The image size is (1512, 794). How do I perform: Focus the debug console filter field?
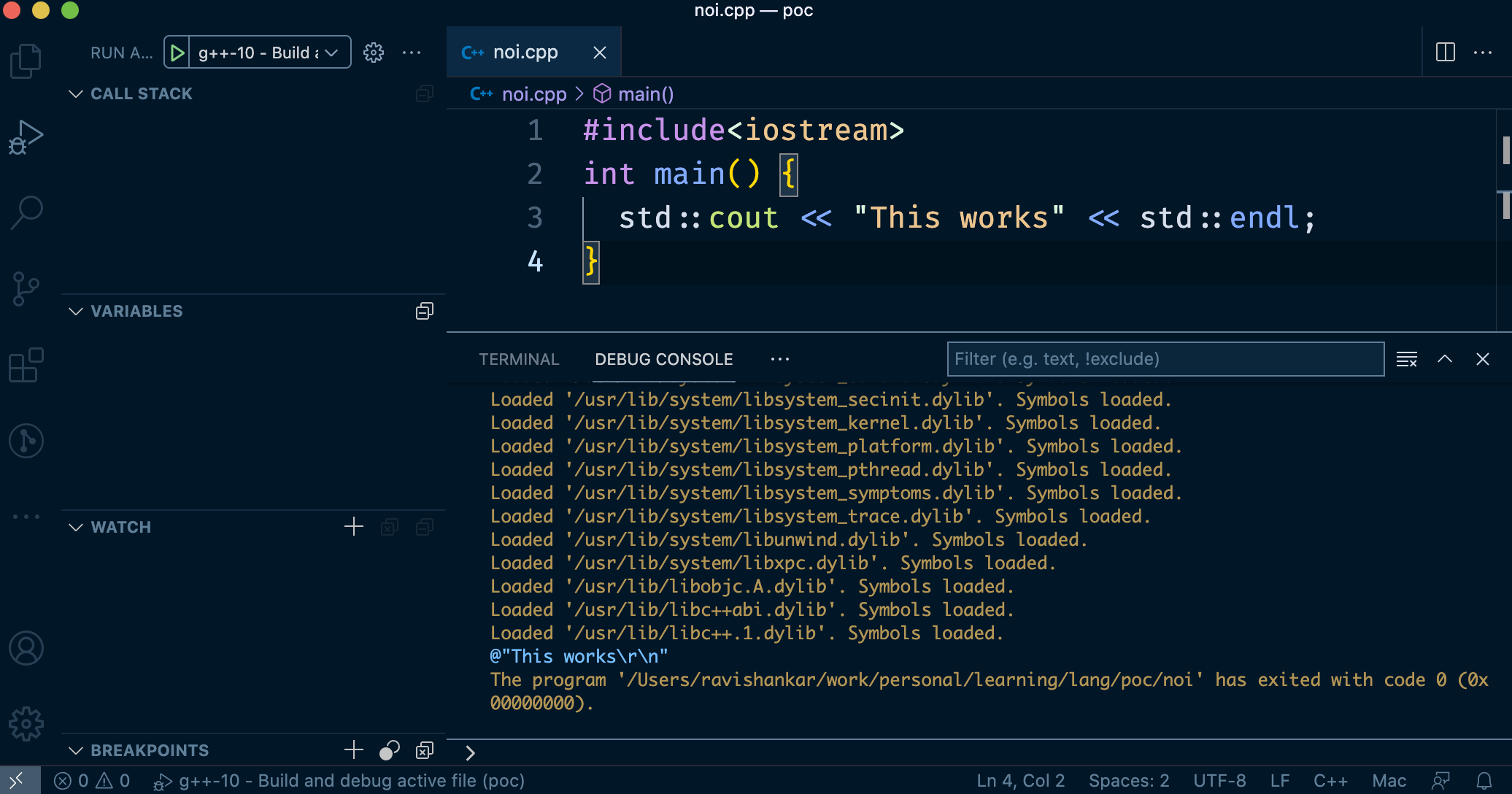pos(1165,359)
